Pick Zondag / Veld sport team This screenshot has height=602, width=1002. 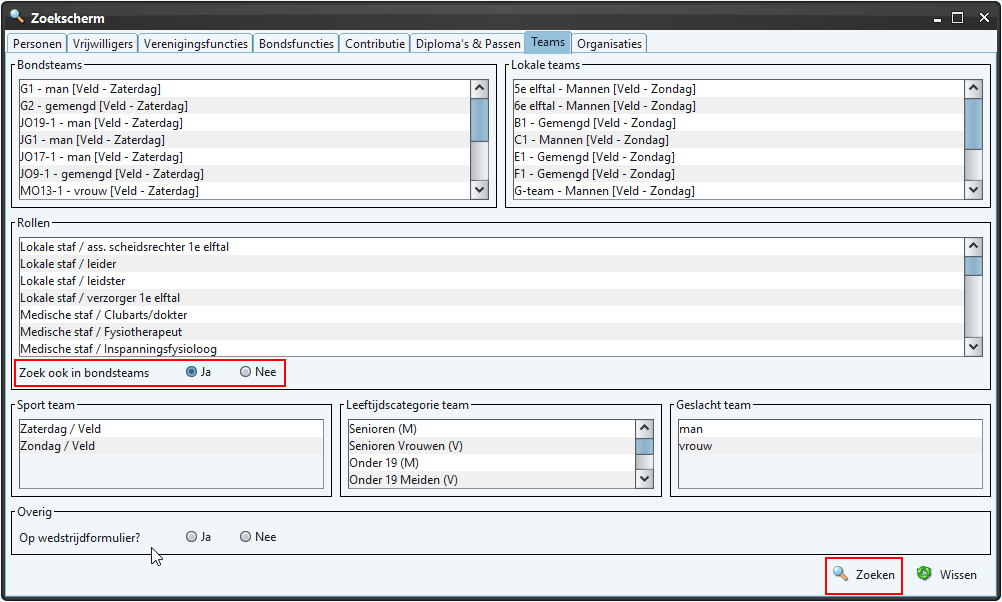pyautogui.click(x=60, y=446)
